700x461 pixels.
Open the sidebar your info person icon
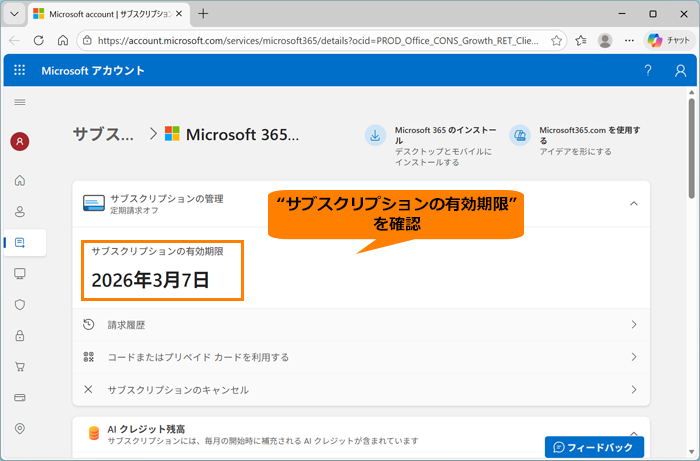(20, 212)
